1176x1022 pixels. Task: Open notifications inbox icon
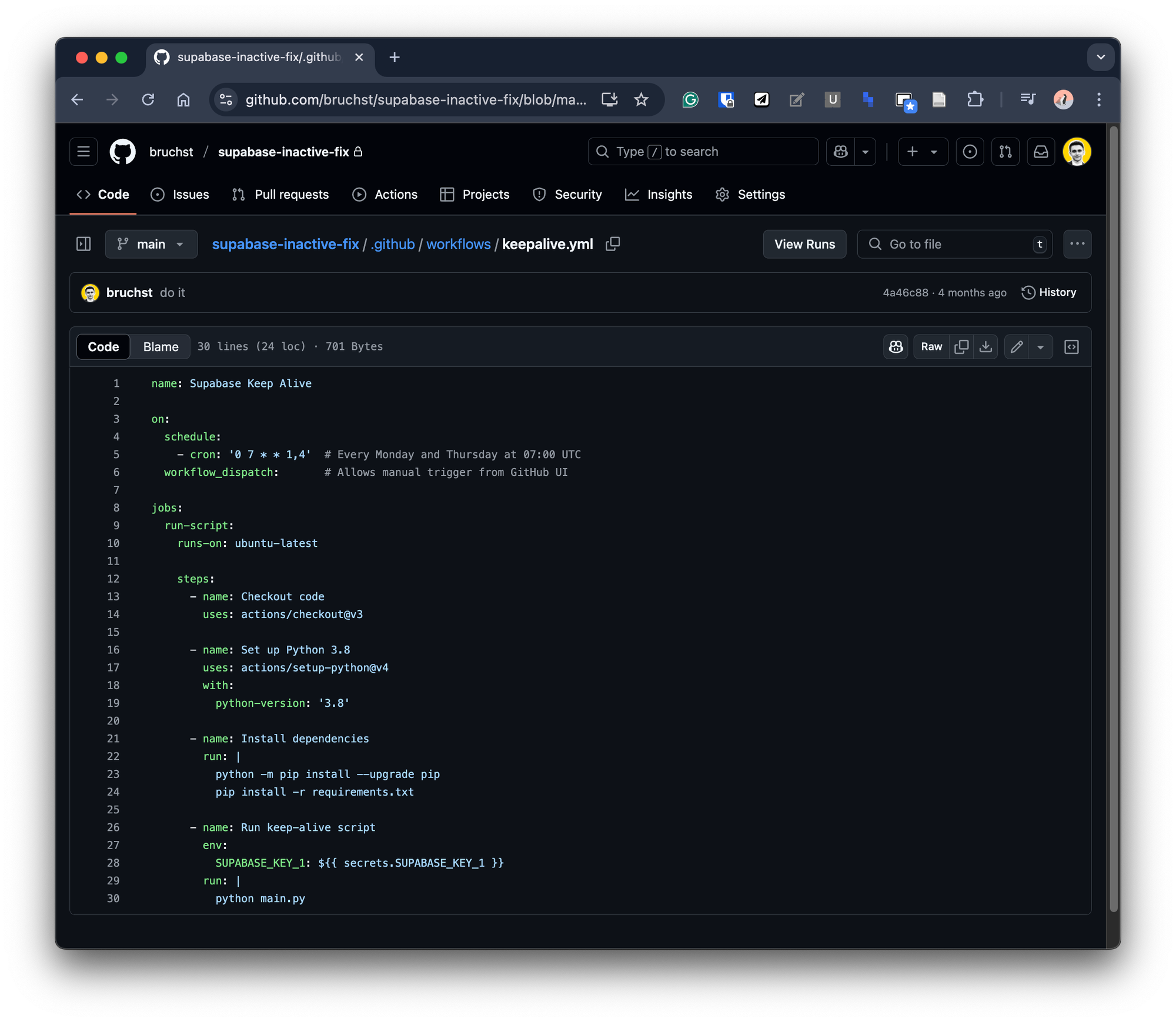[x=1041, y=152]
